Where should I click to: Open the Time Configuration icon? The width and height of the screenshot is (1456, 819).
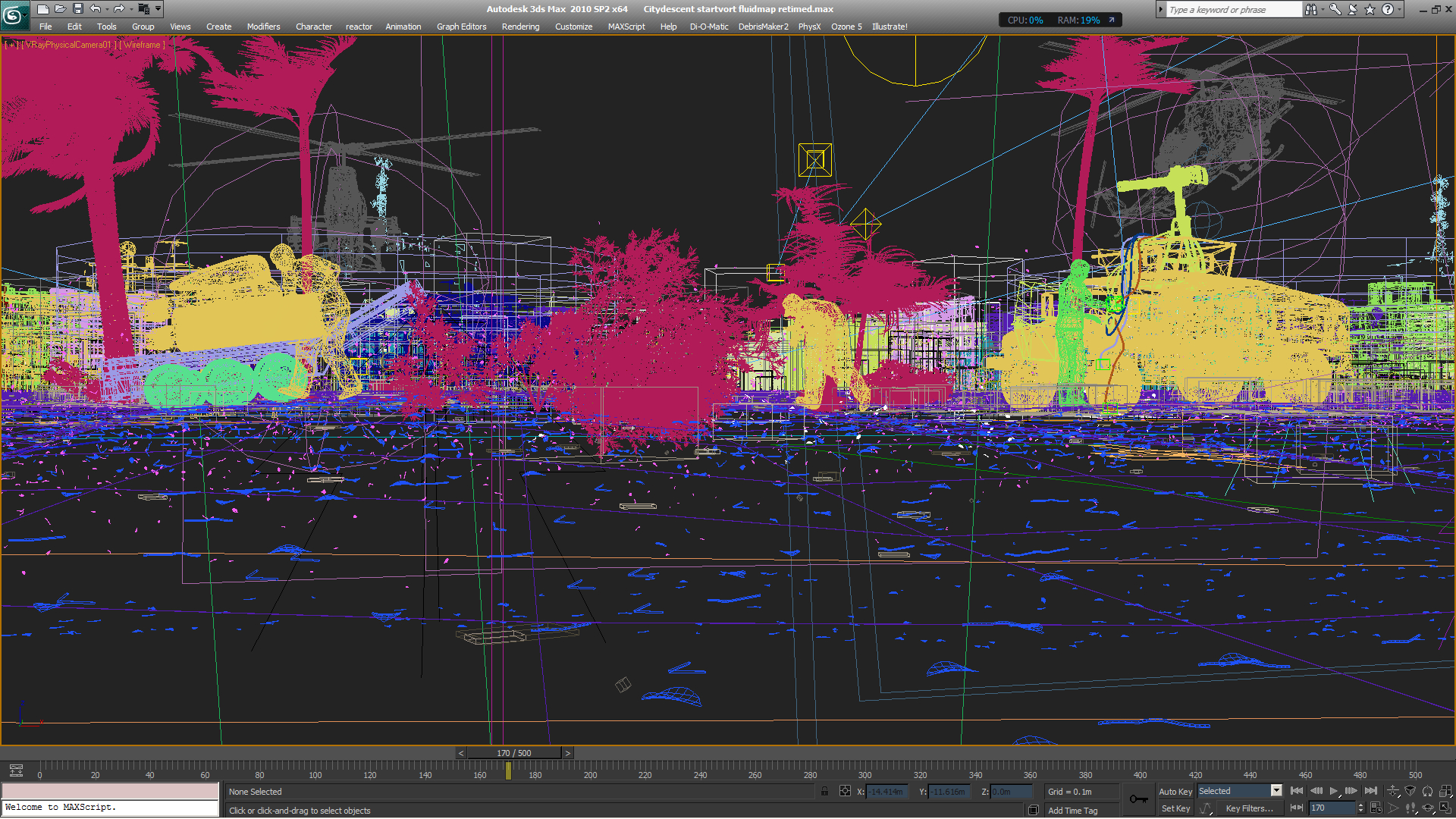pyautogui.click(x=1376, y=808)
